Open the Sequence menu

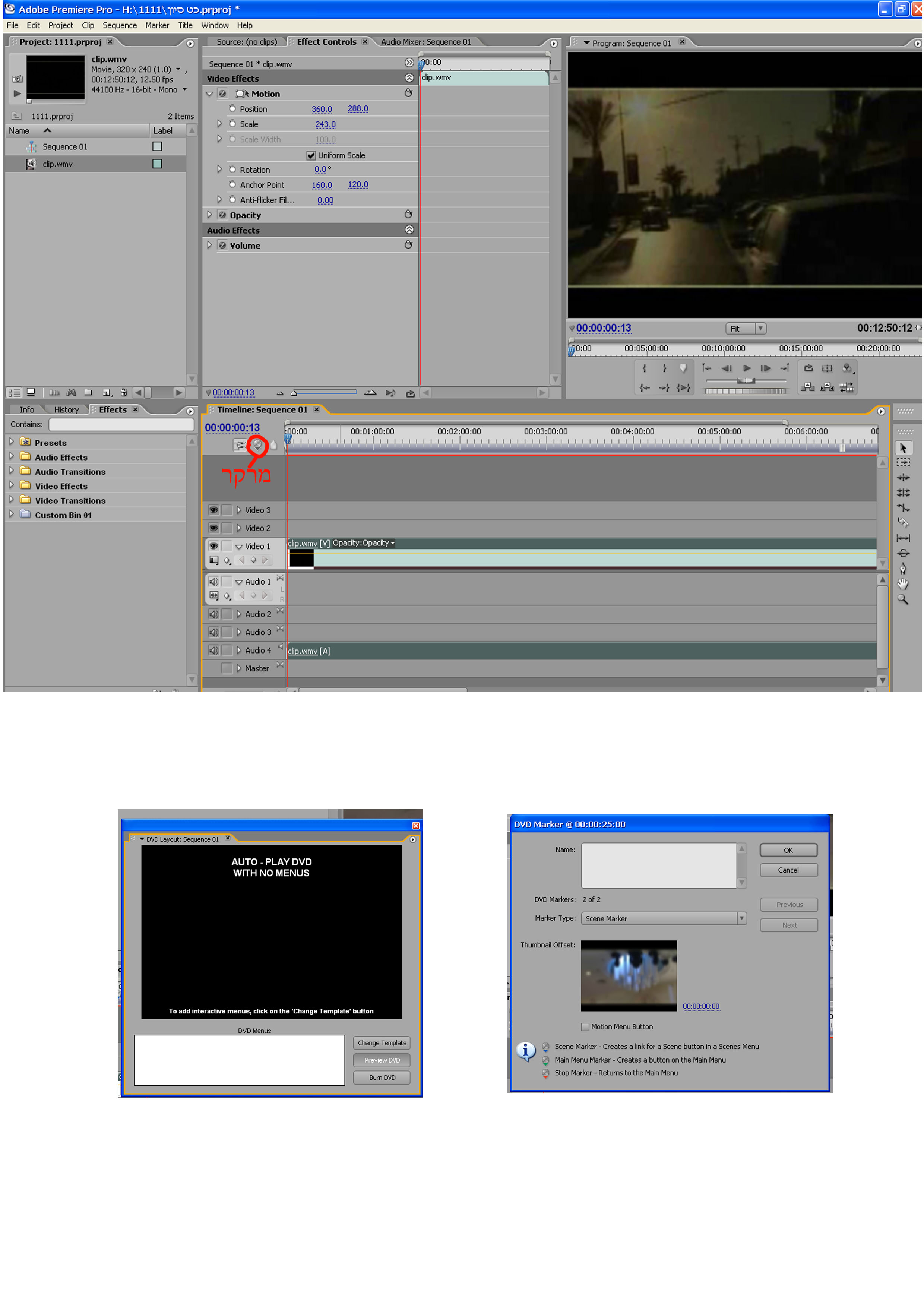pos(120,26)
